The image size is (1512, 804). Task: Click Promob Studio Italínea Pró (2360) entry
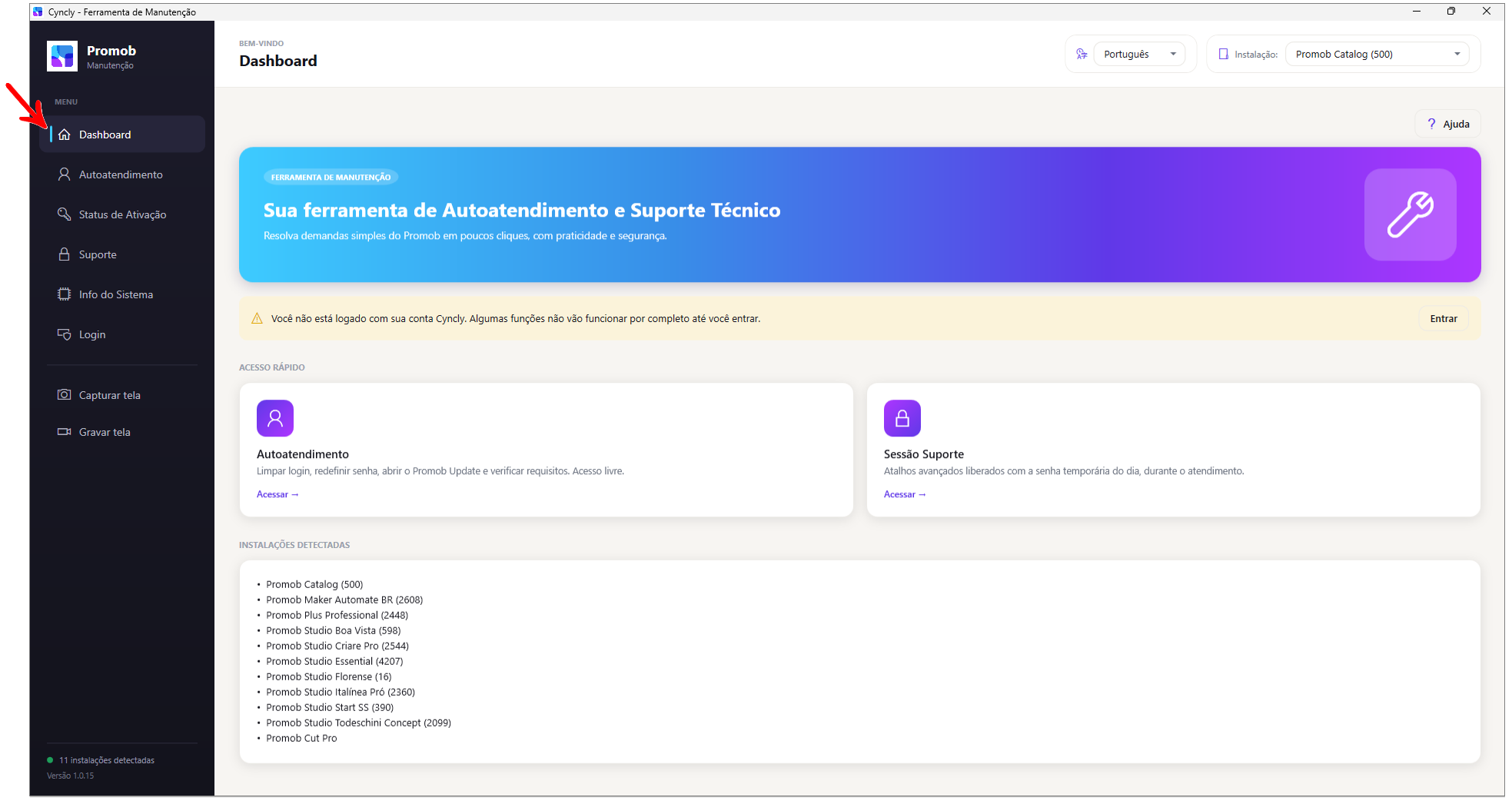pos(341,692)
